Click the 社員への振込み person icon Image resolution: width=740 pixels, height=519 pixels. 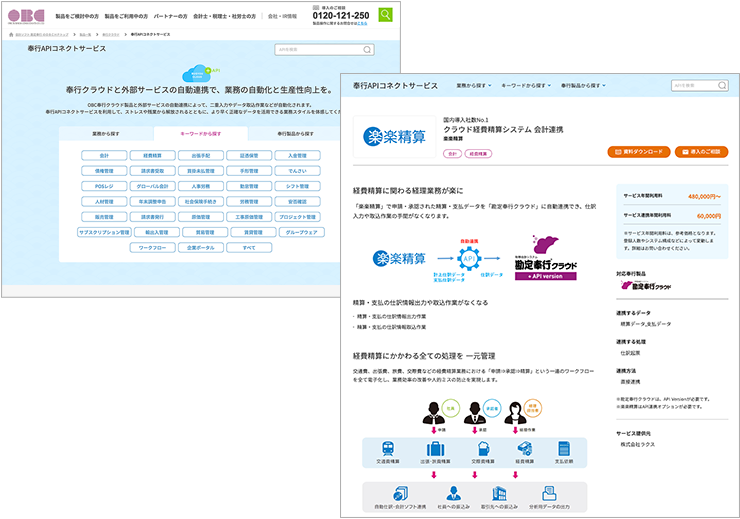pyautogui.click(x=454, y=494)
